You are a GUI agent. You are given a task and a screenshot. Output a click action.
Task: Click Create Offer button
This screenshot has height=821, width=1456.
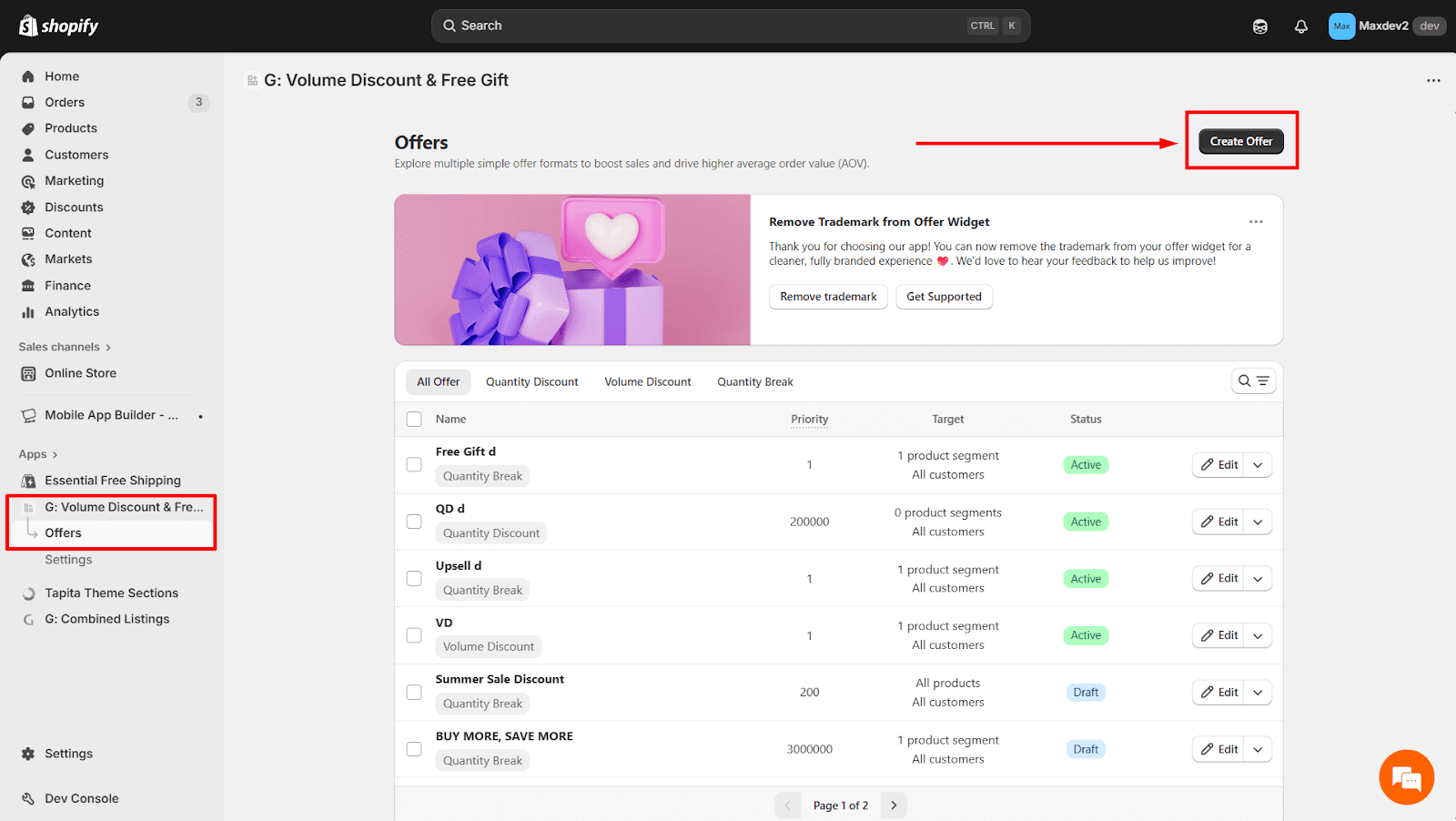coord(1241,141)
